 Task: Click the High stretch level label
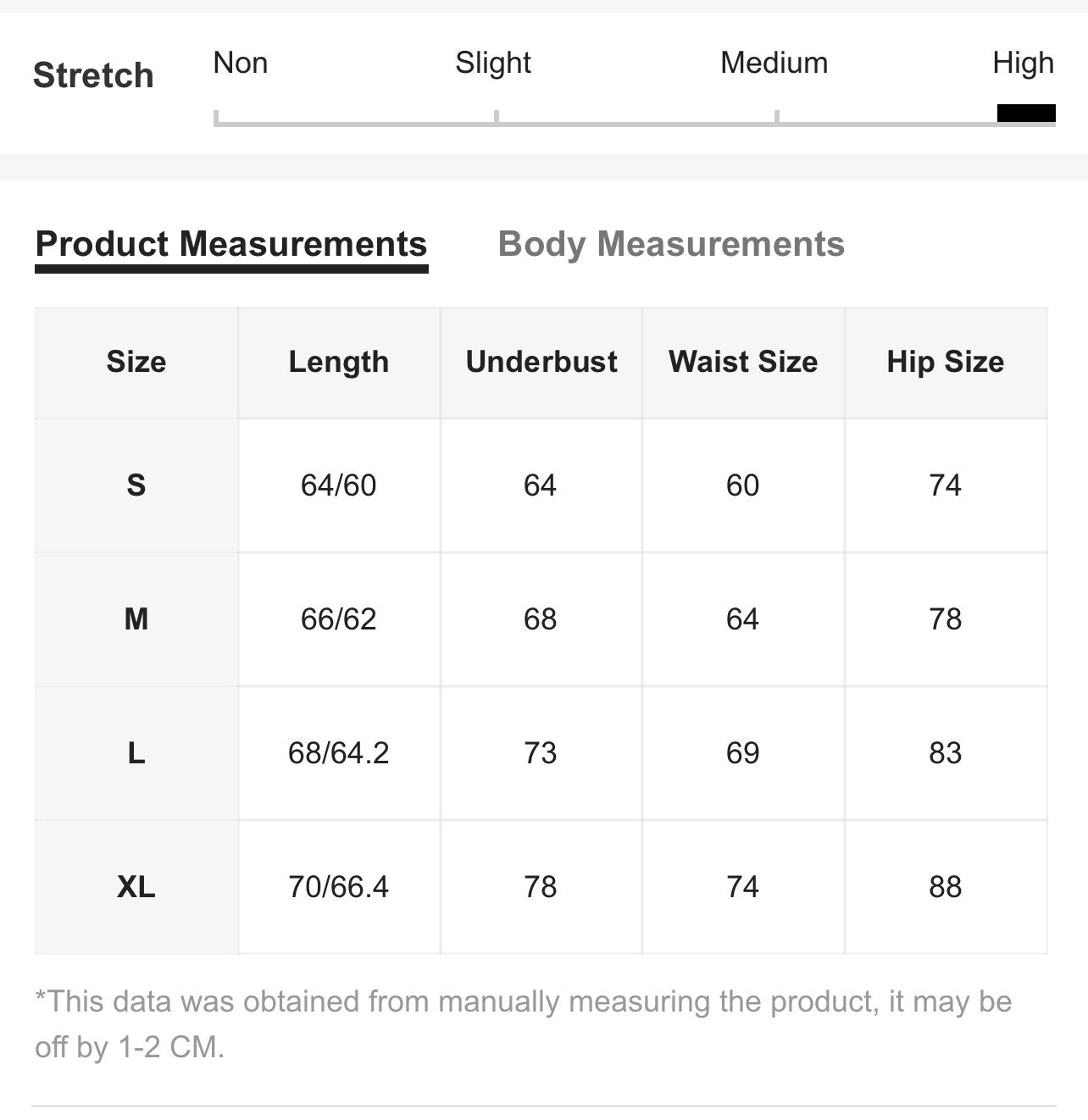[x=1024, y=63]
